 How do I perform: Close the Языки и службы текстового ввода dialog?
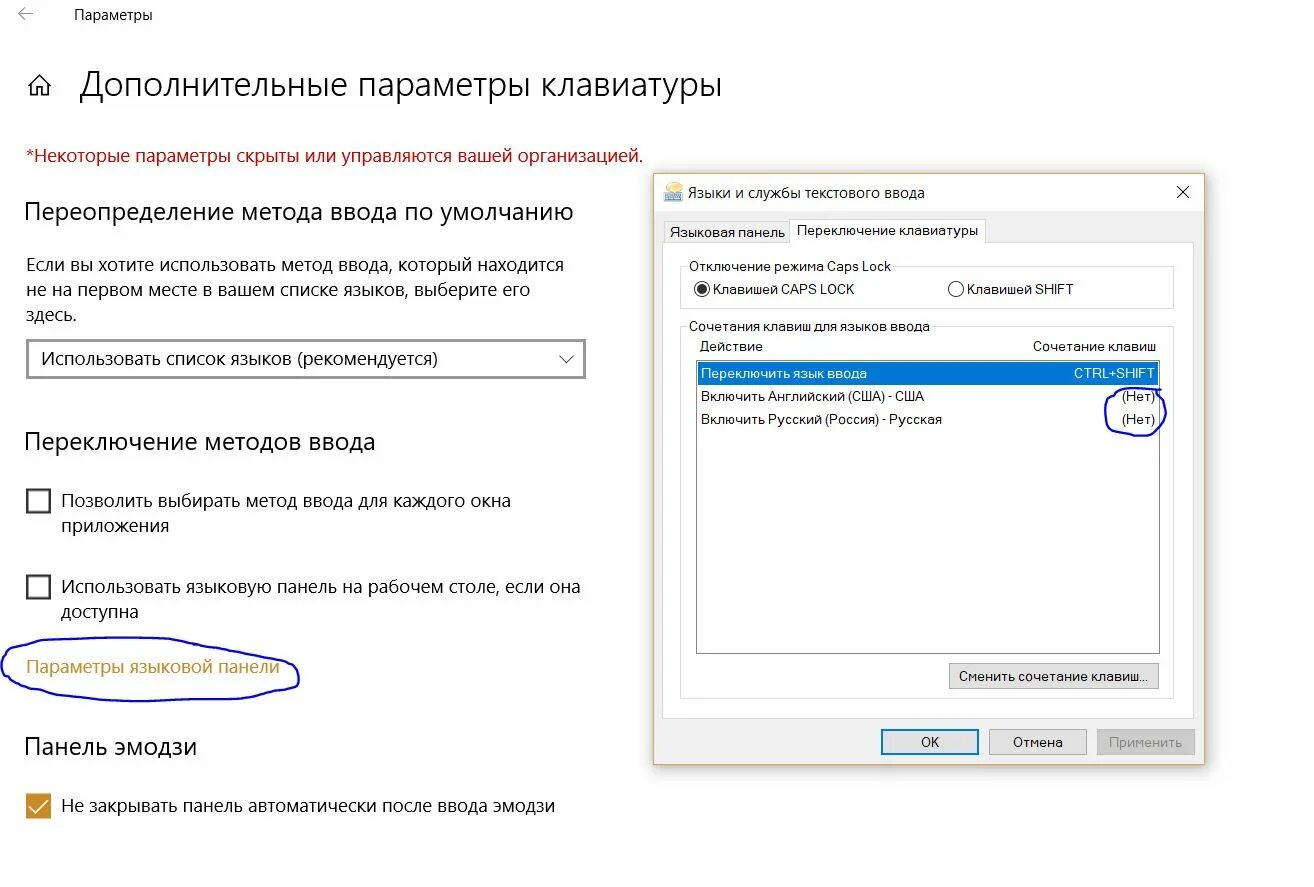click(x=1183, y=192)
